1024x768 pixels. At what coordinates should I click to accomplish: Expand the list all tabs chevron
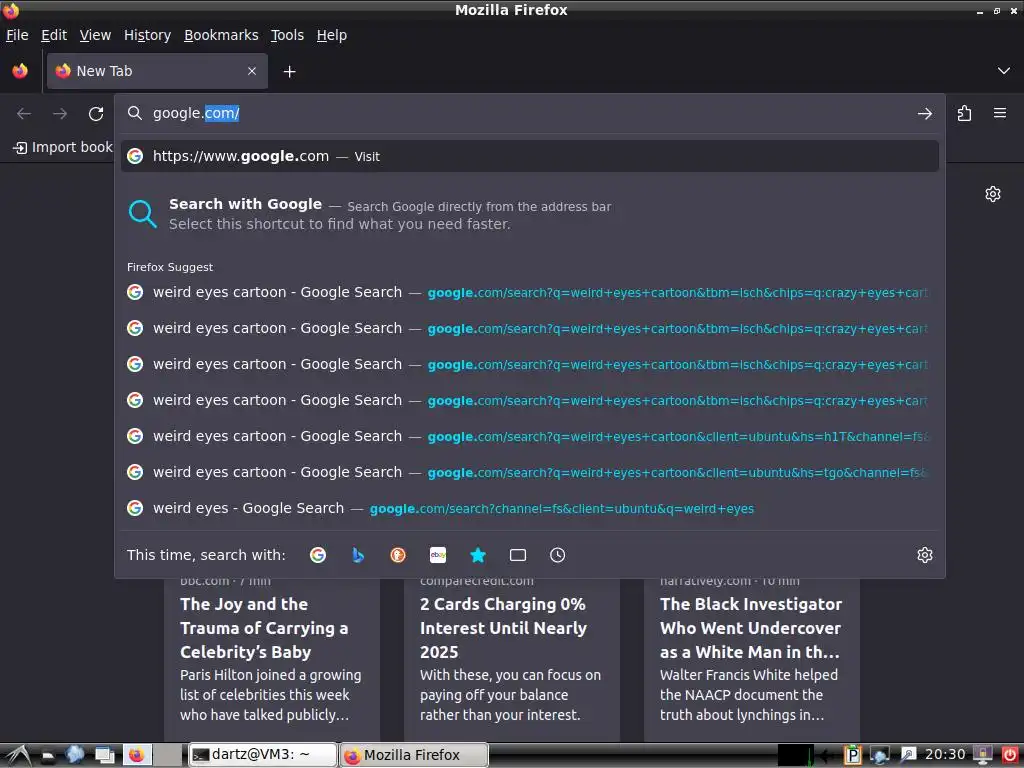click(1003, 71)
